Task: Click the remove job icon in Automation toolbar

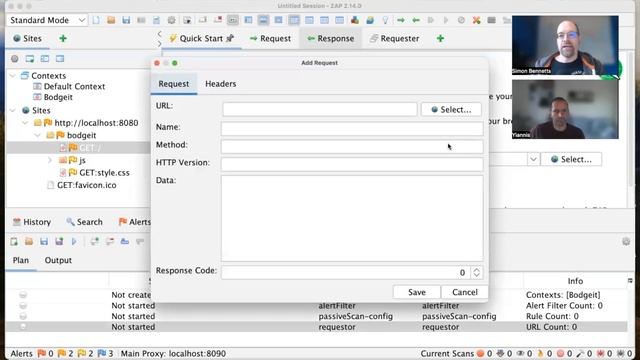Action: (x=109, y=242)
